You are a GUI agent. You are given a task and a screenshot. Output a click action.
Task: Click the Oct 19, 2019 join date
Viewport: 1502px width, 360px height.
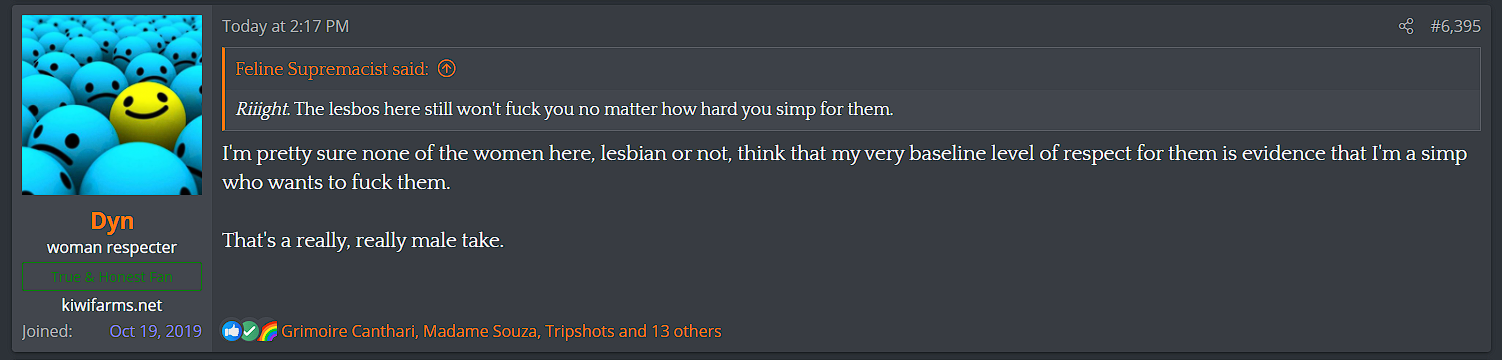pyautogui.click(x=155, y=331)
